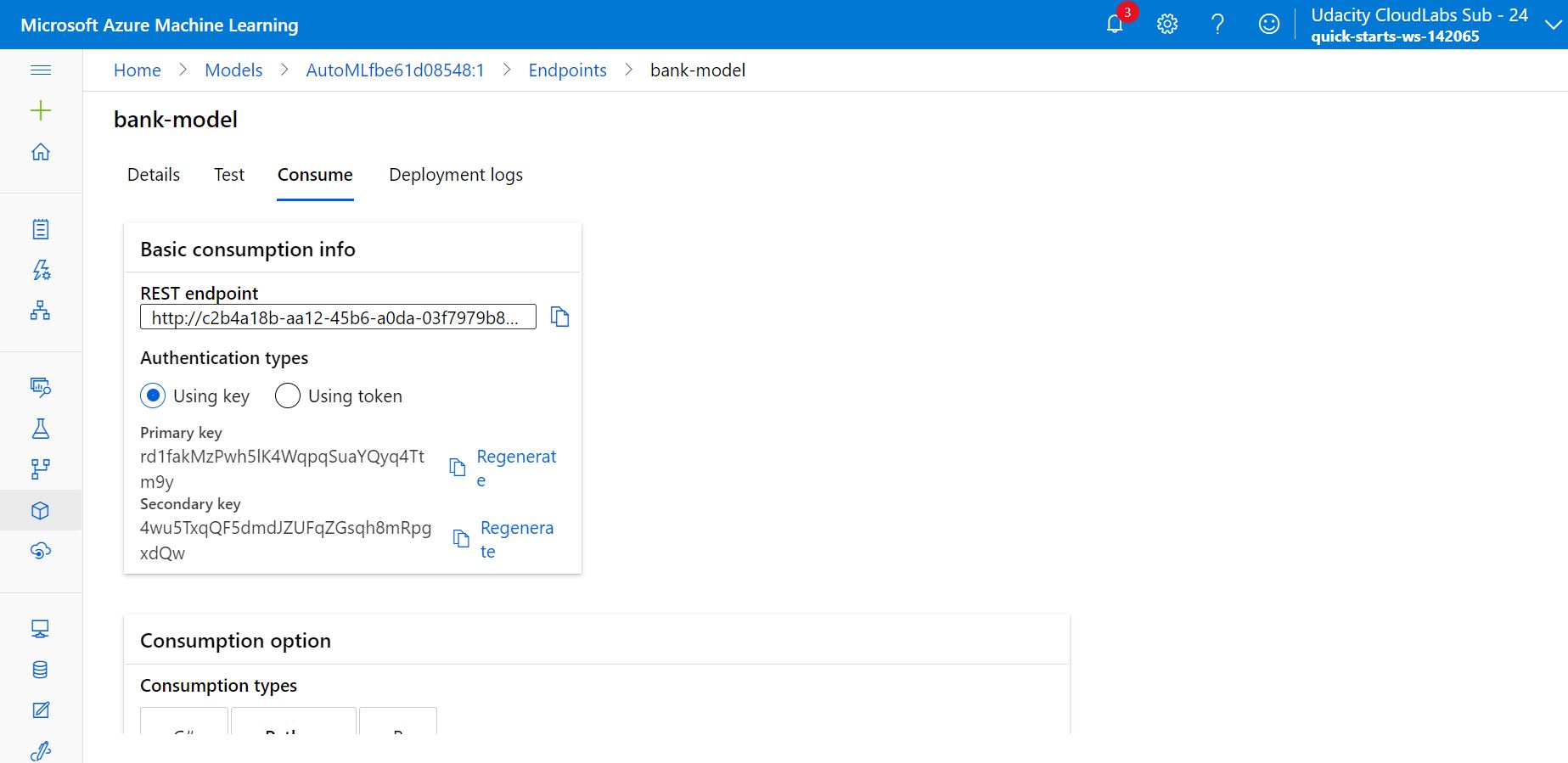This screenshot has width=1568, height=763.
Task: Copy the primary key value
Action: click(458, 468)
